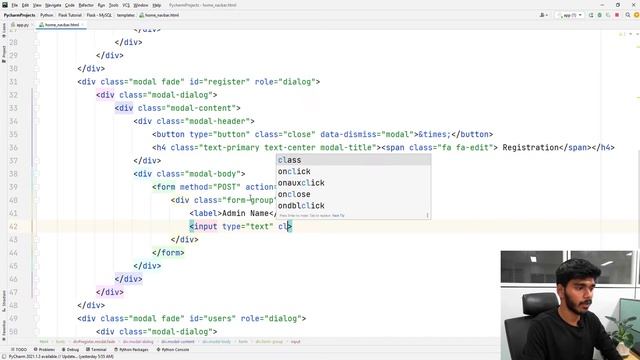640x360 pixels.
Task: Click '<label>Admin Name' on line 41
Action: 229,213
